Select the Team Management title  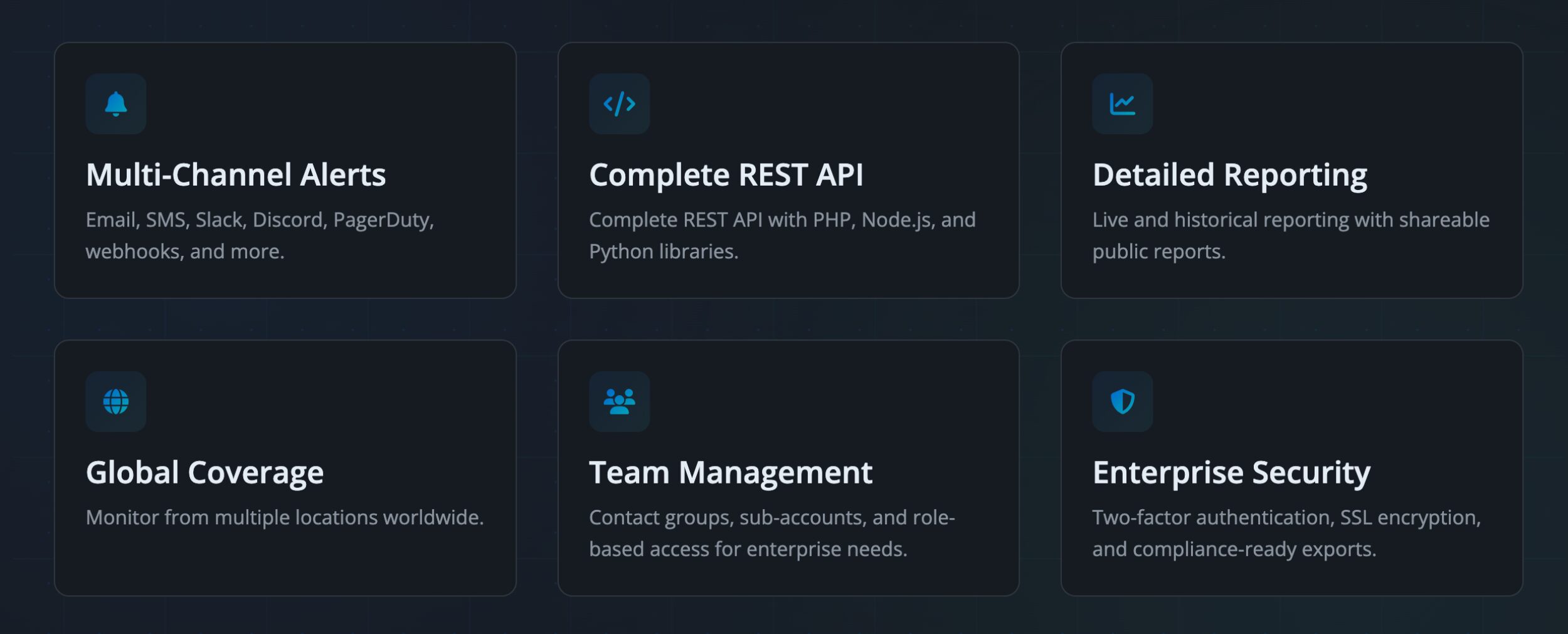click(731, 473)
